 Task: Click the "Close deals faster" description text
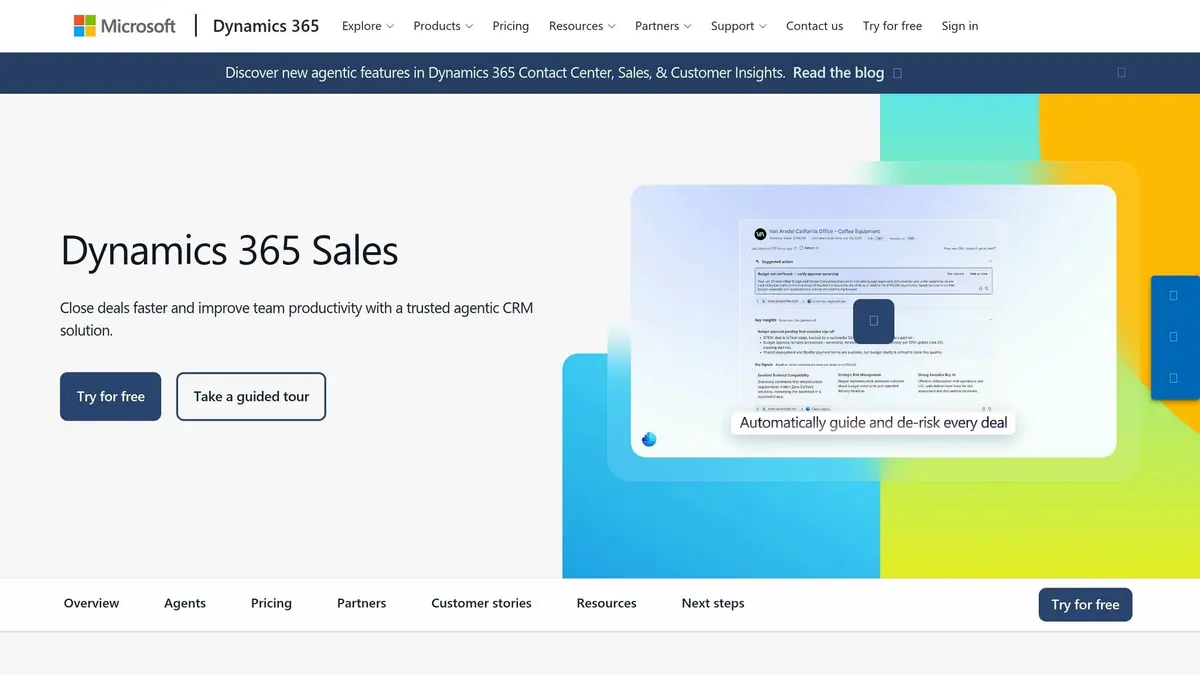[296, 319]
